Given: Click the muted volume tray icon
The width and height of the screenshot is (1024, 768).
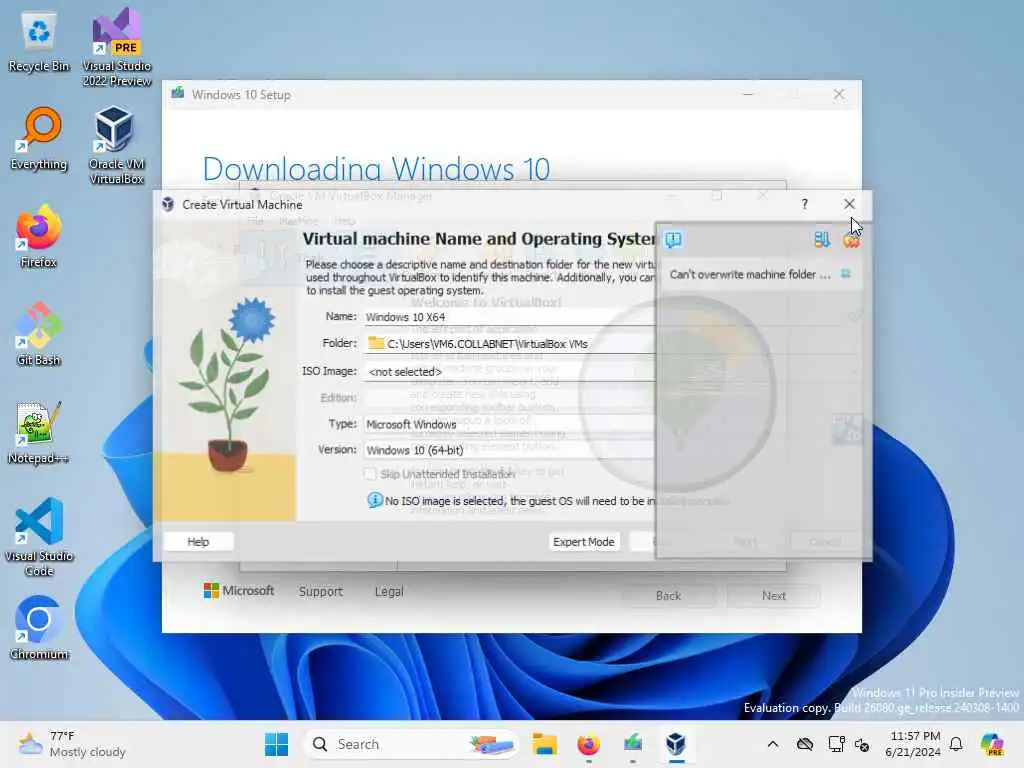Looking at the screenshot, I should (x=862, y=744).
